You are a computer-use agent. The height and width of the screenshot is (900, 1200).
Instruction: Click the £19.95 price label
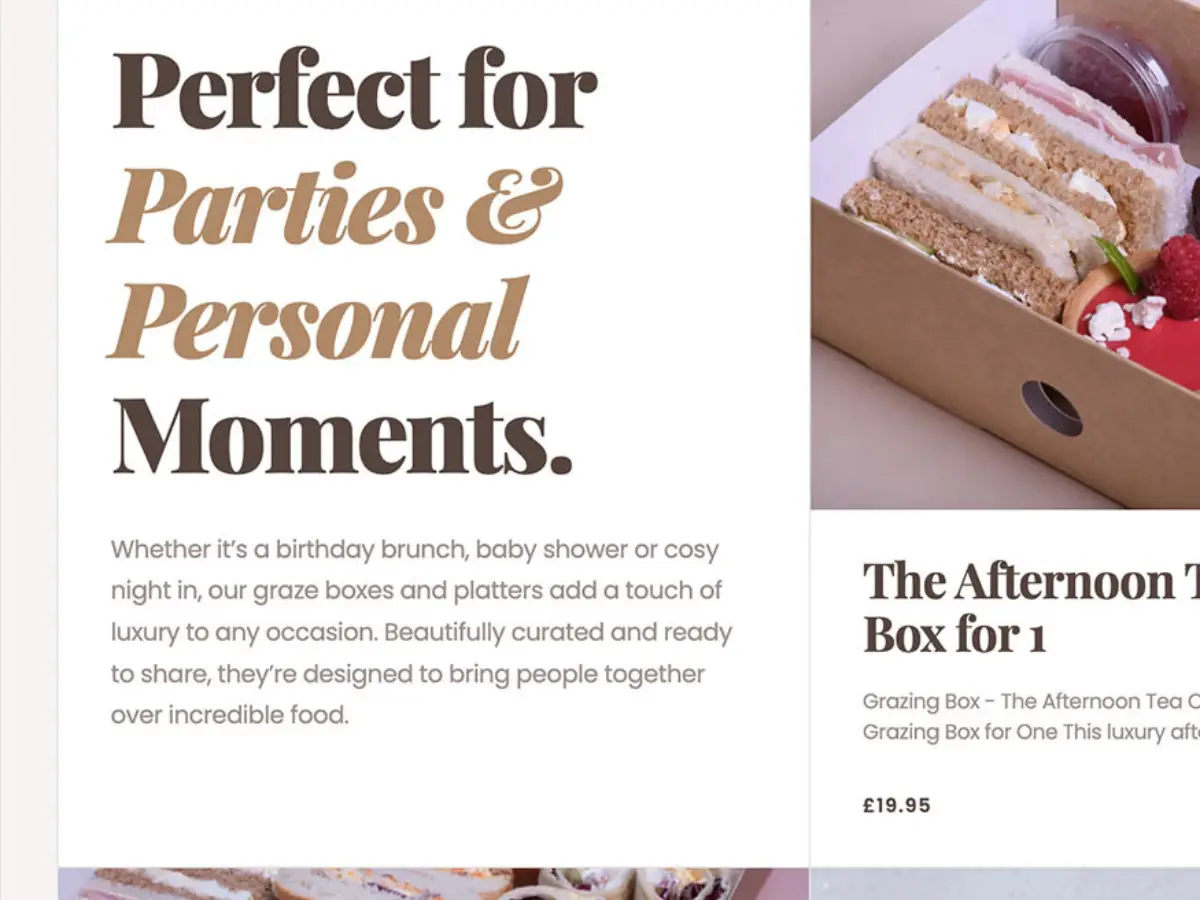[x=897, y=805]
